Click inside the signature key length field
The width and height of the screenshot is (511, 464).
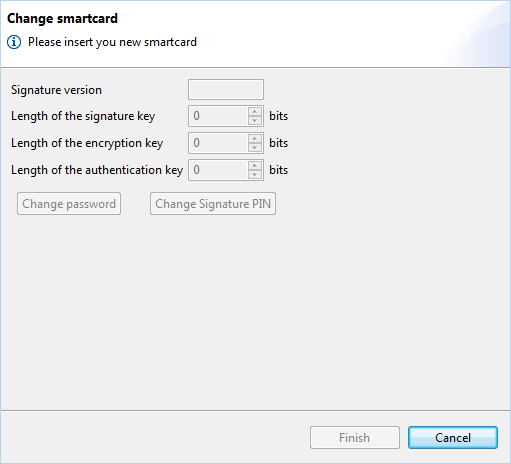click(218, 116)
